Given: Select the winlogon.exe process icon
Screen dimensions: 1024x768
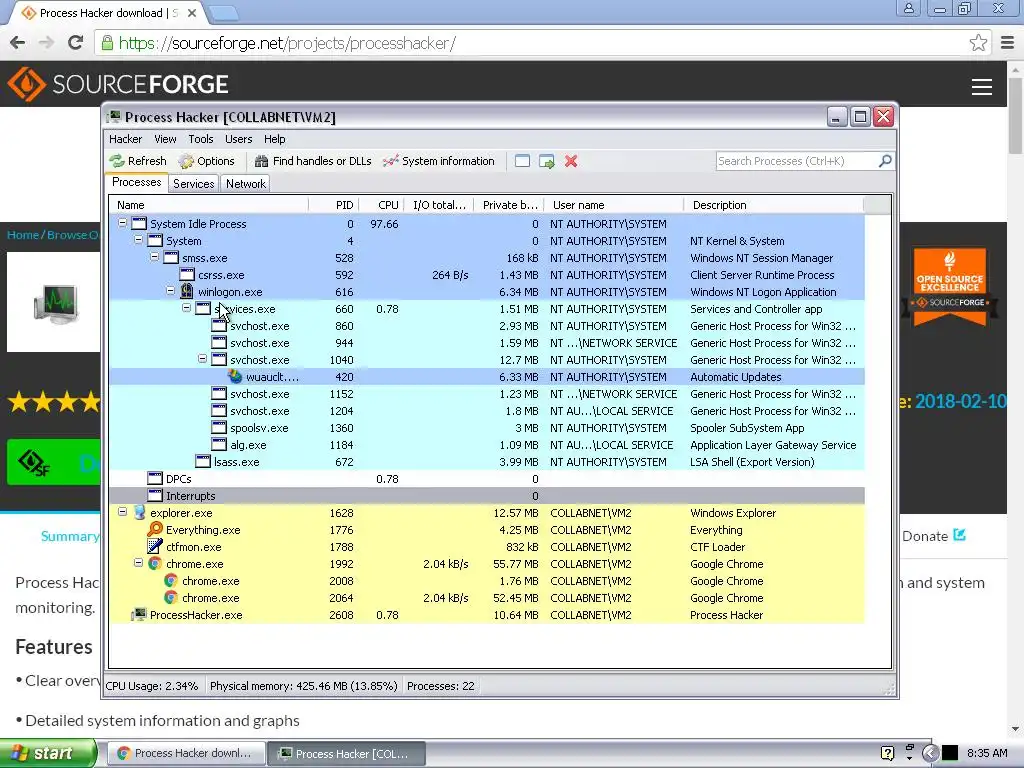Looking at the screenshot, I should click(187, 291).
